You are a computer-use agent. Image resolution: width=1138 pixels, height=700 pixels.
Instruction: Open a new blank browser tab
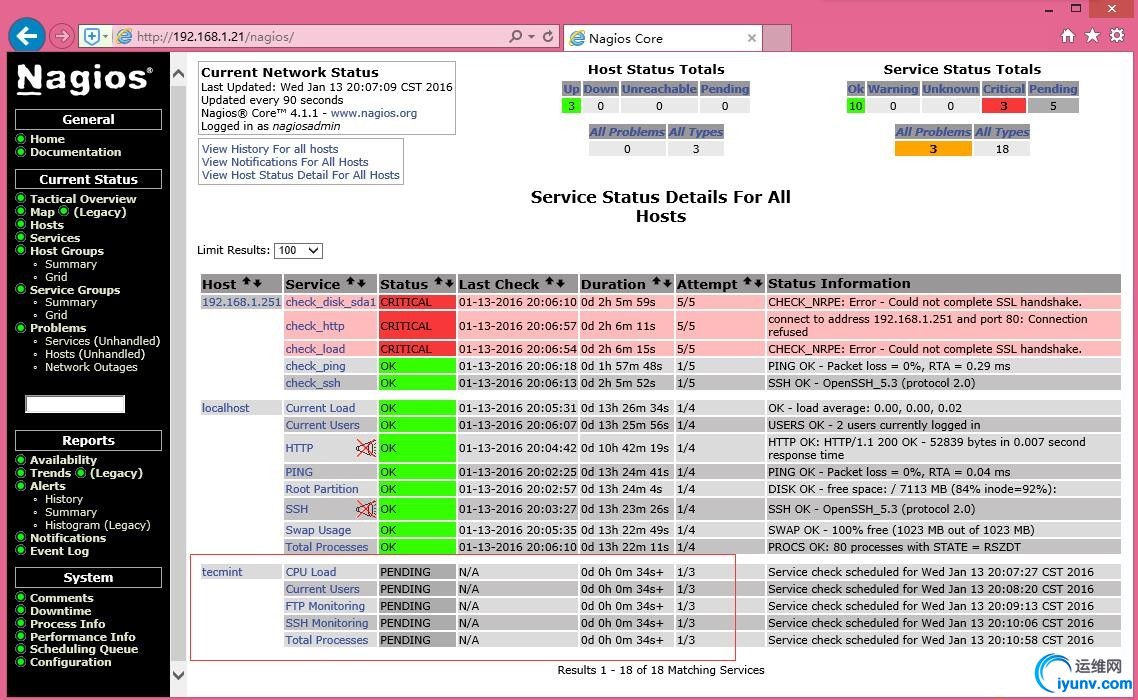pos(777,38)
